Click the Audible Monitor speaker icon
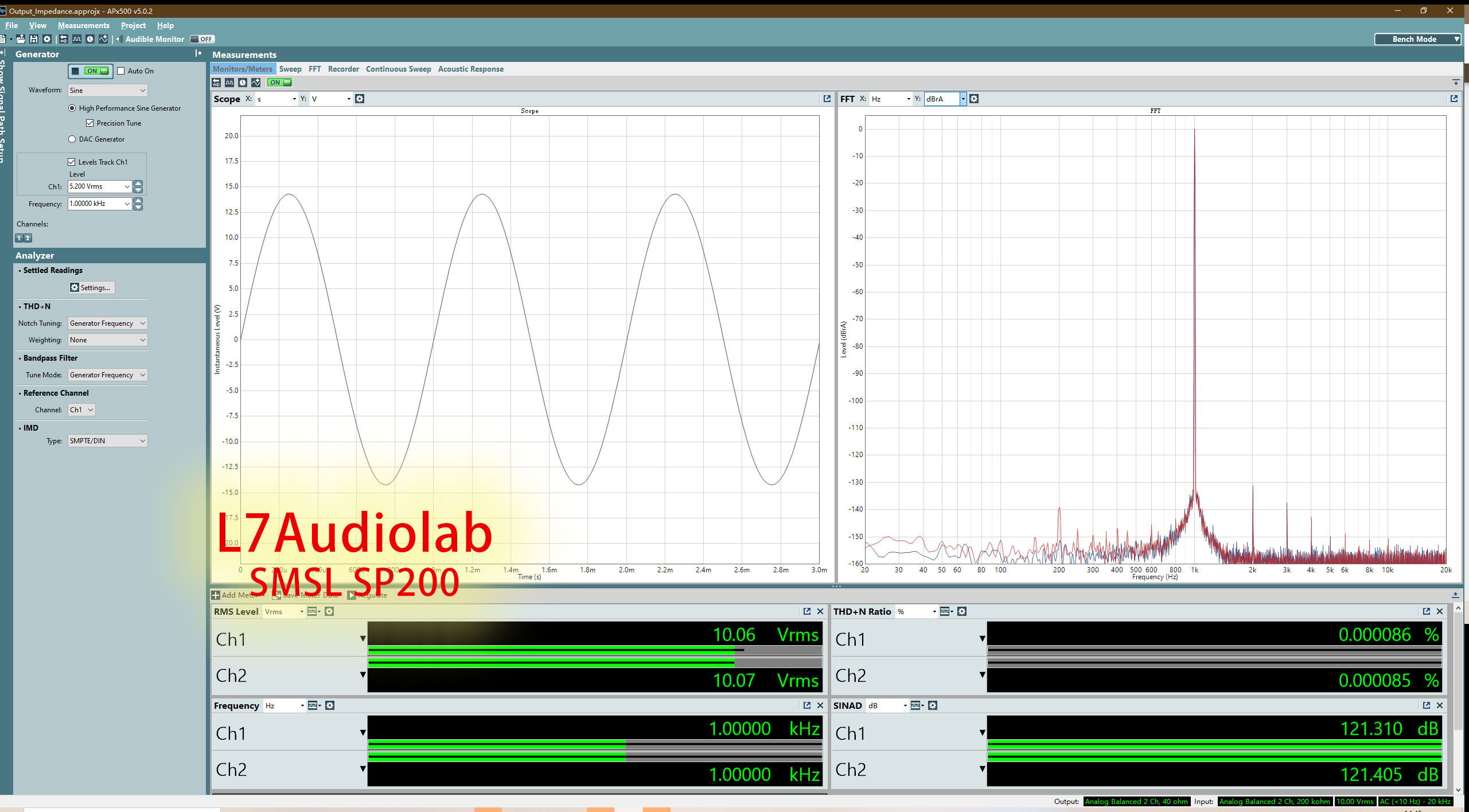 [x=119, y=39]
